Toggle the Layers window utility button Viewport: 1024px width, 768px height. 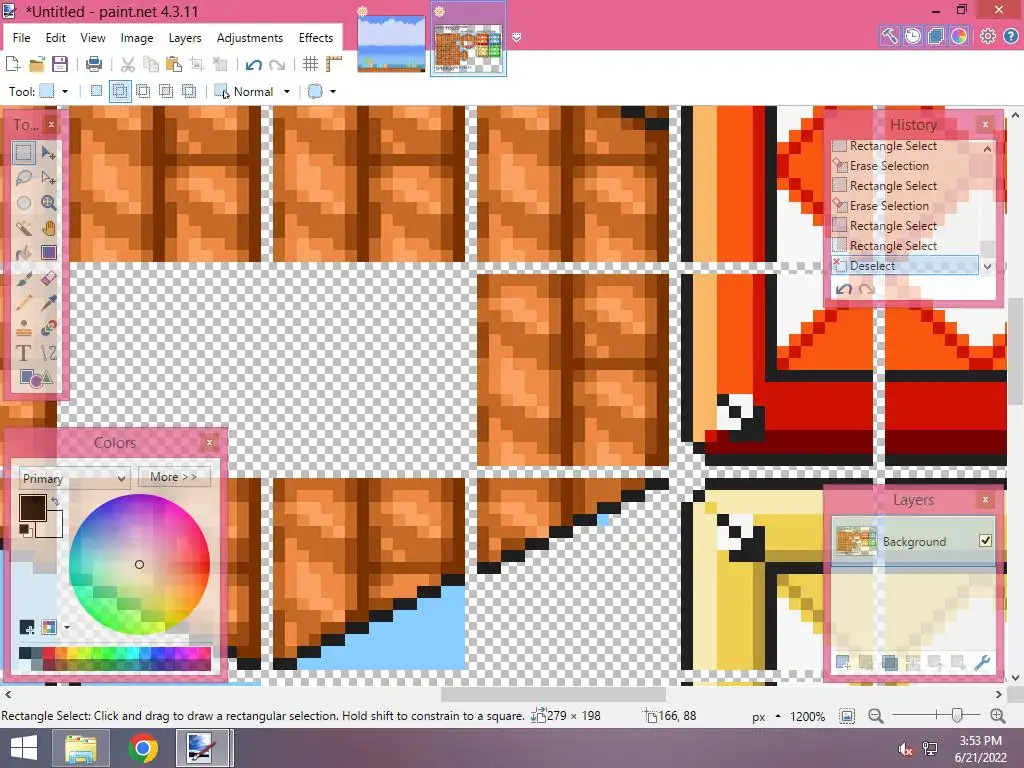click(936, 36)
